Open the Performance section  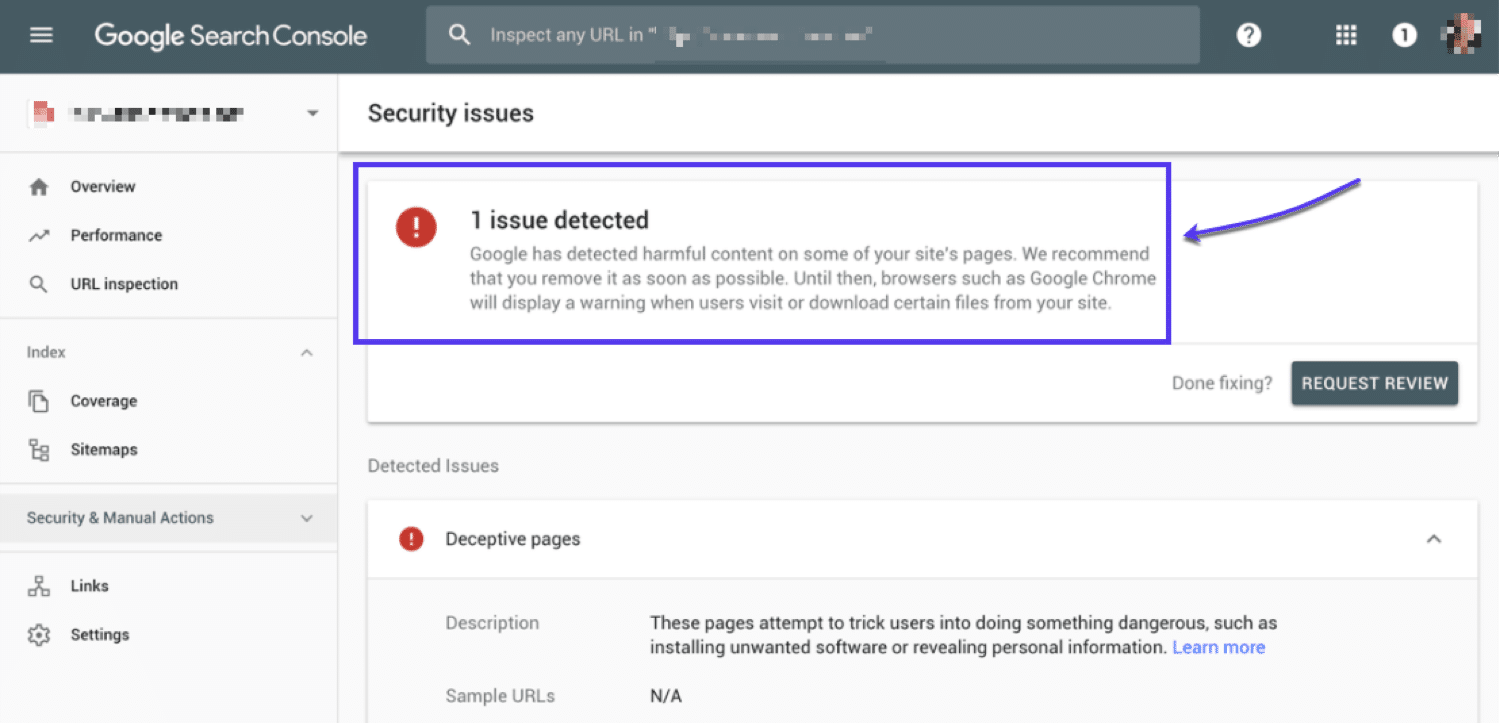click(x=115, y=235)
